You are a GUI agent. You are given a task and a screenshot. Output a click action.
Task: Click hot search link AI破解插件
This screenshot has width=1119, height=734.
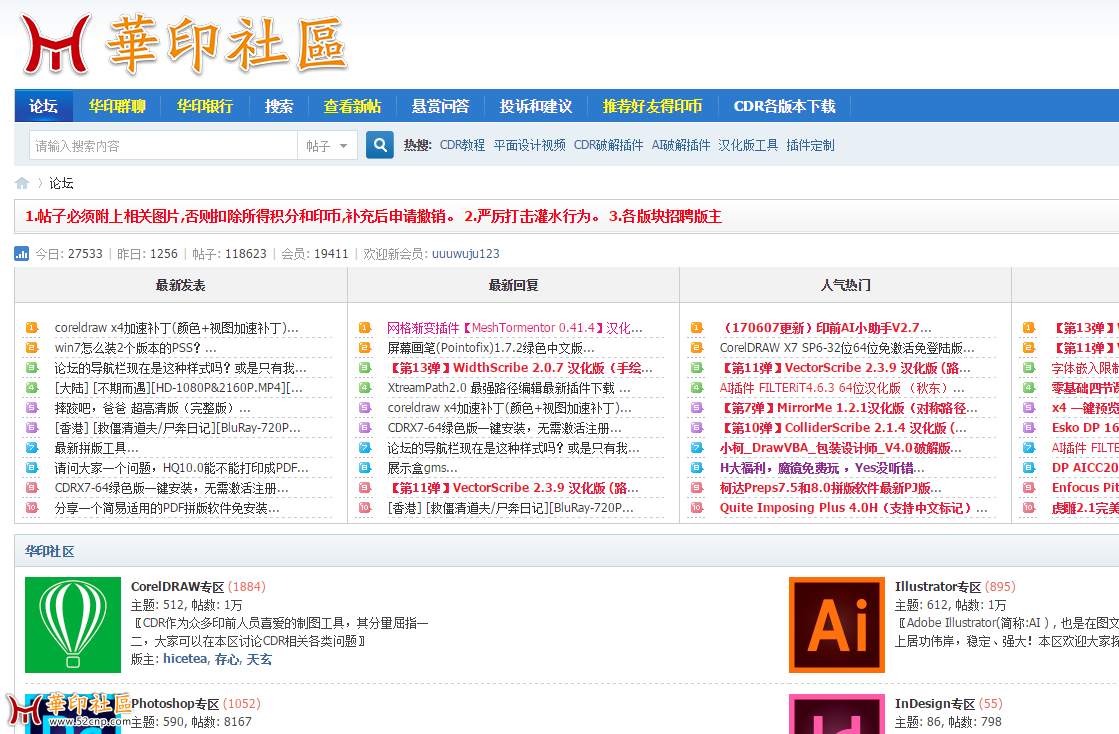[681, 146]
